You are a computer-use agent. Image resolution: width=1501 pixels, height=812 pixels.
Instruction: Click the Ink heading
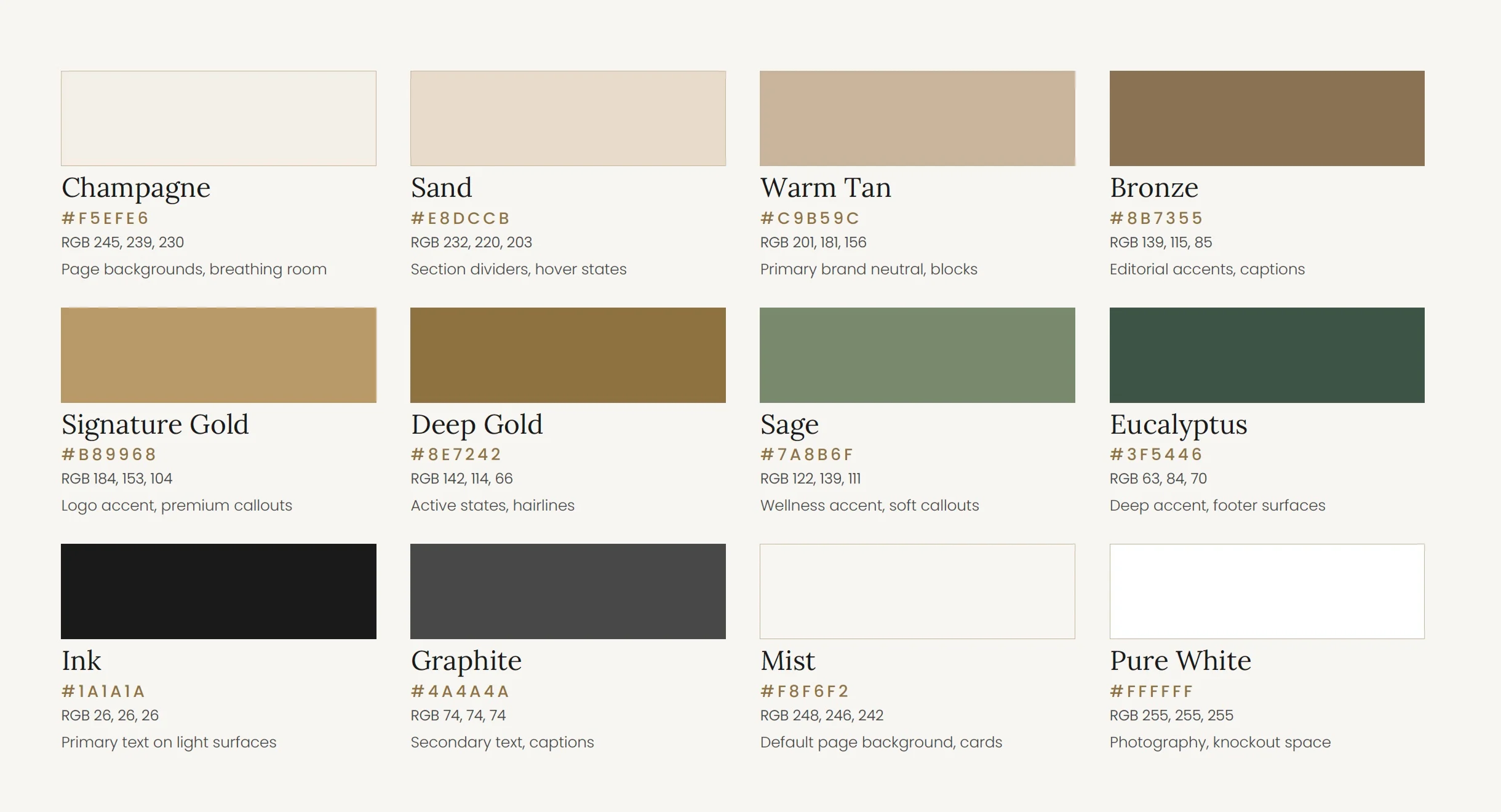[81, 661]
